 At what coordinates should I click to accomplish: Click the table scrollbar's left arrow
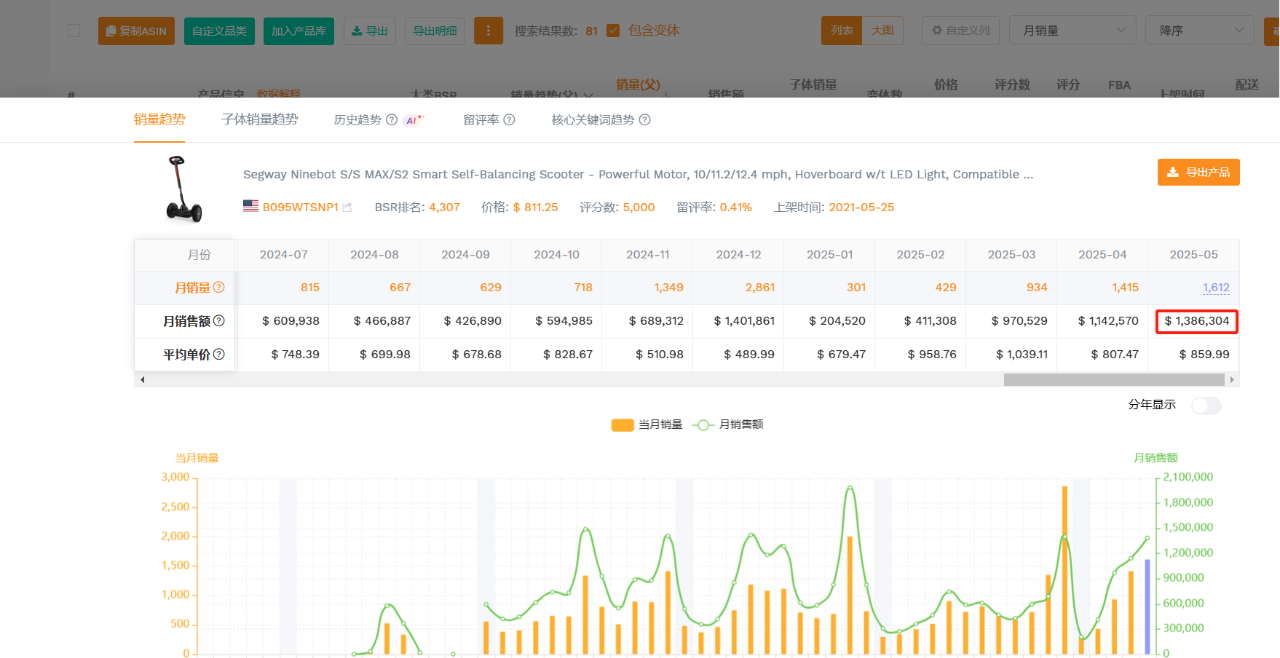pos(141,380)
